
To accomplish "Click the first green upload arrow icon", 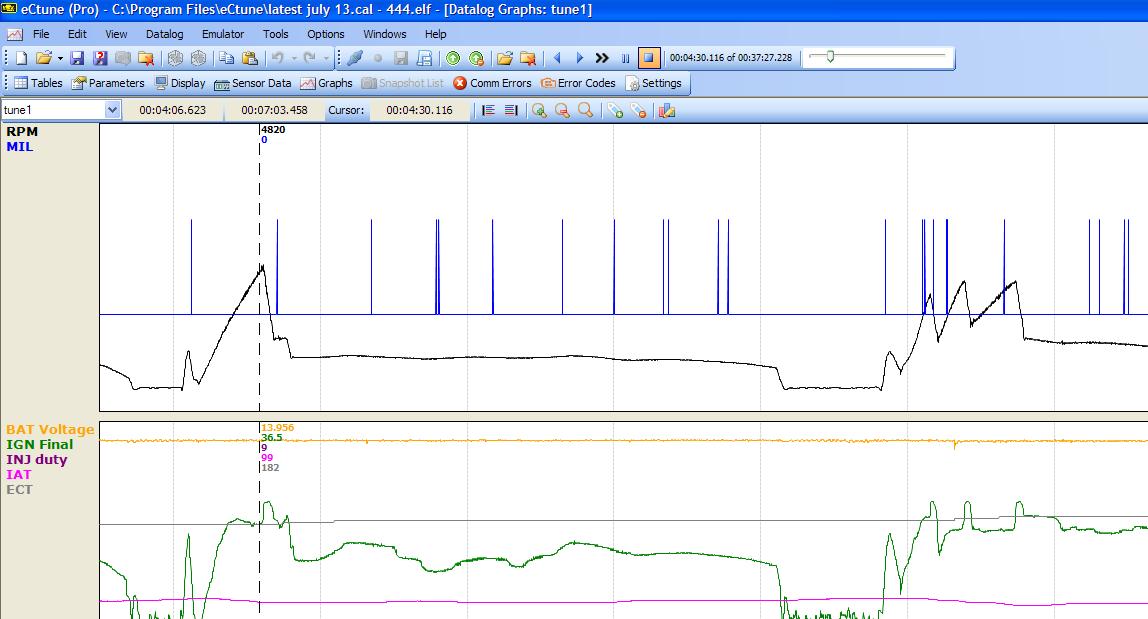I will [453, 58].
